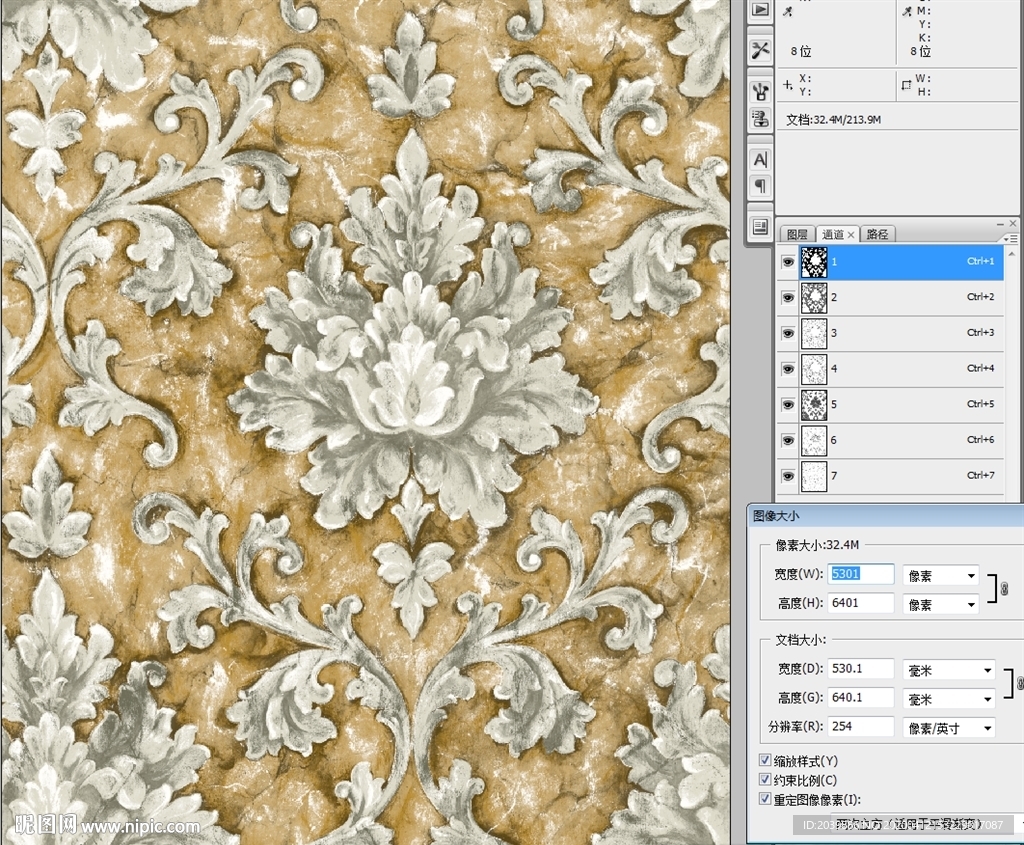The image size is (1024, 845).
Task: Open the Character panel icon
Action: pyautogui.click(x=761, y=160)
